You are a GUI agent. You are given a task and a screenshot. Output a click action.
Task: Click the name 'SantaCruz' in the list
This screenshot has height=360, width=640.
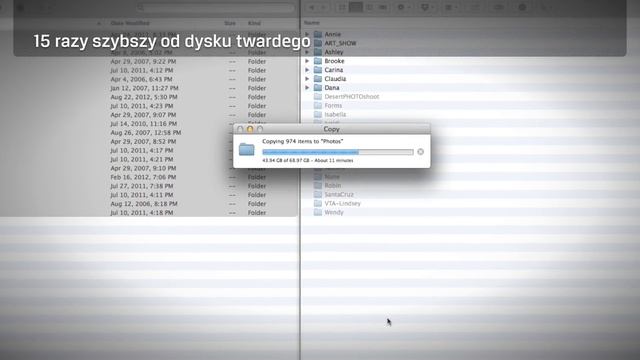(x=339, y=195)
